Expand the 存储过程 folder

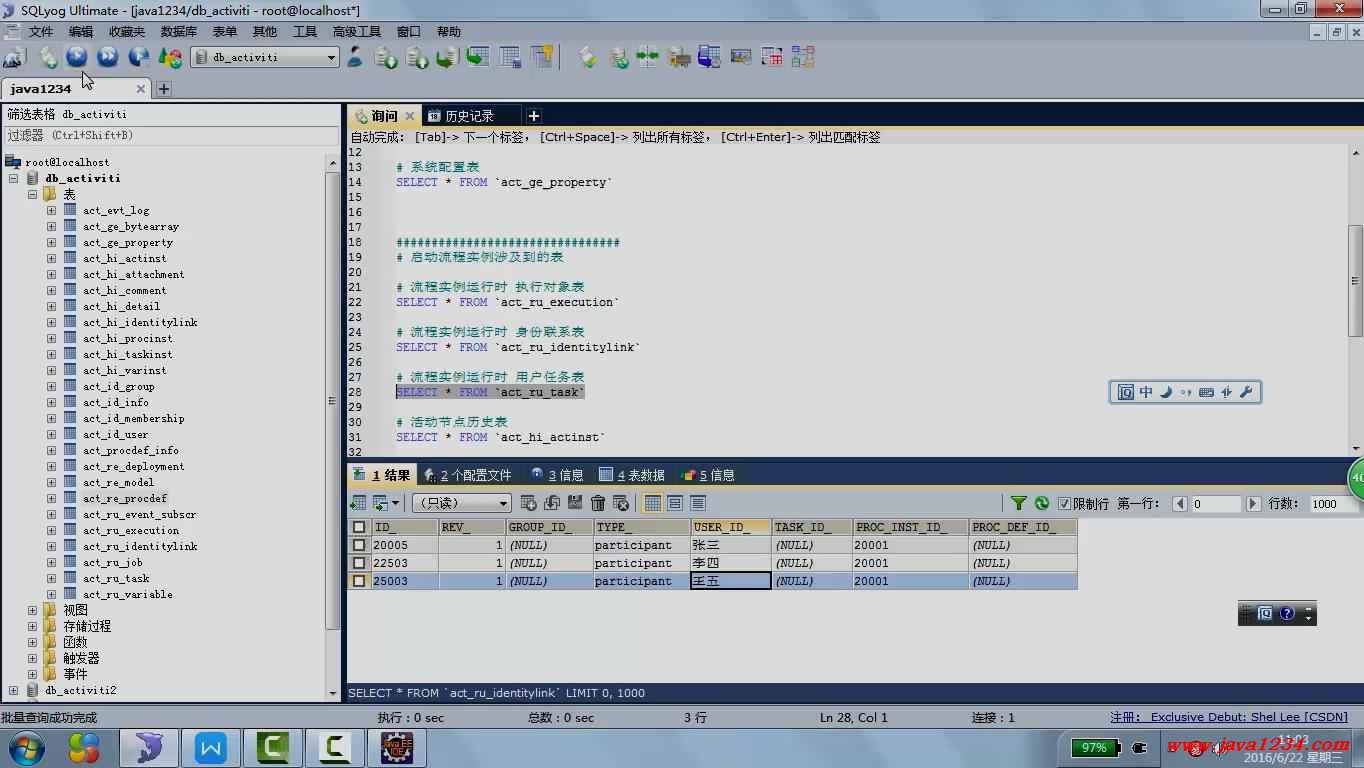pyautogui.click(x=32, y=626)
